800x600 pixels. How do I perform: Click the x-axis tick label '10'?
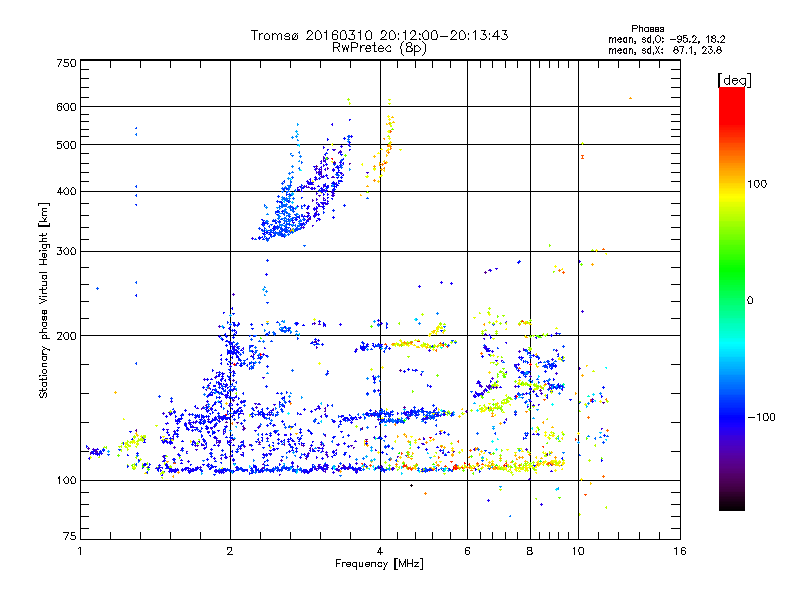point(578,551)
